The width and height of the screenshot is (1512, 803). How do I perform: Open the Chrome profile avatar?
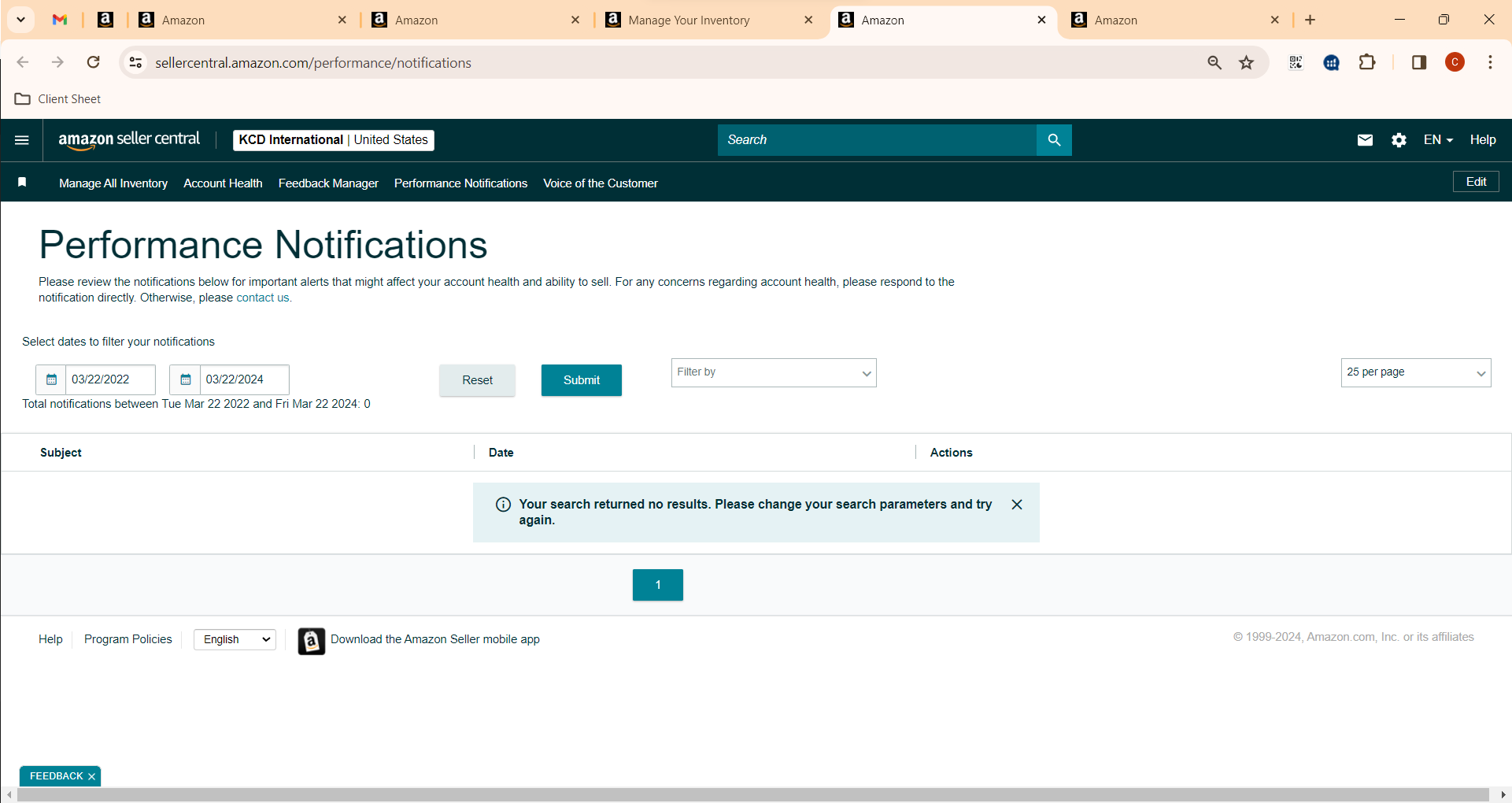coord(1455,62)
